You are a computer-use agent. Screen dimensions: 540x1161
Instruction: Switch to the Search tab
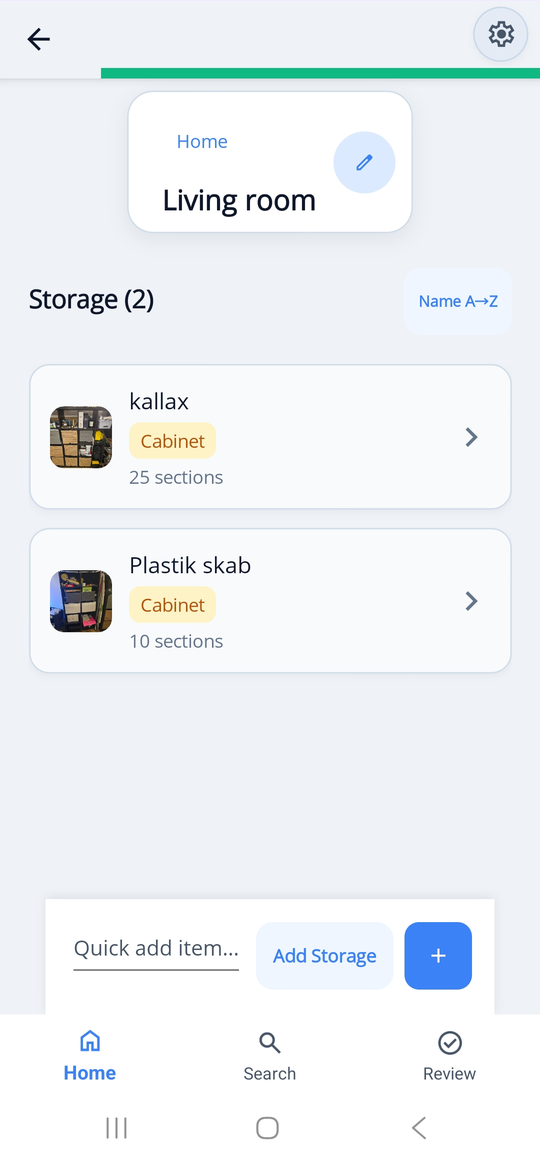pos(270,1057)
